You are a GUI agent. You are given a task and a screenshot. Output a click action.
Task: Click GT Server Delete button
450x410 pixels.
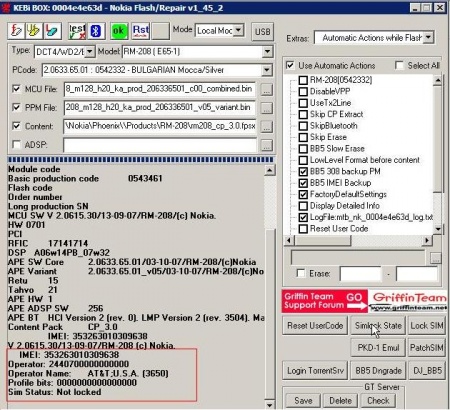coord(340,401)
